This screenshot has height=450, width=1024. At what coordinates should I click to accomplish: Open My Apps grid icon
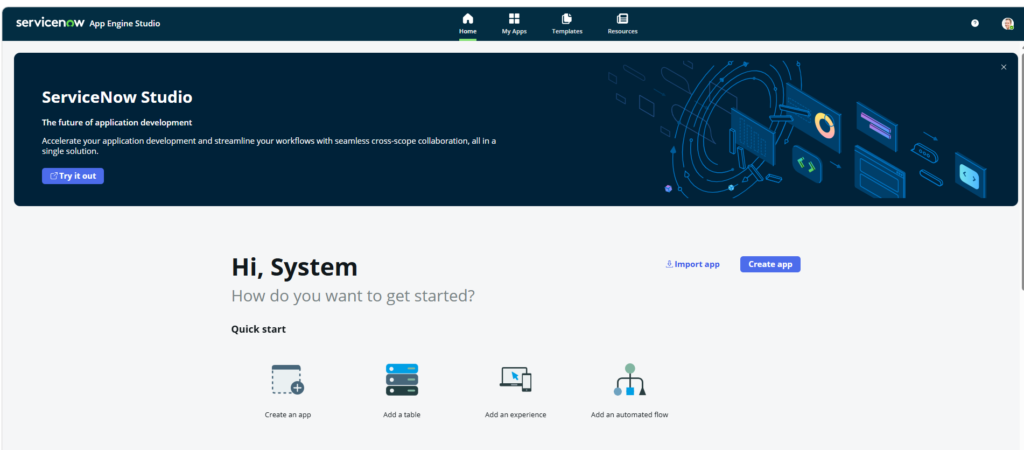pyautogui.click(x=514, y=19)
